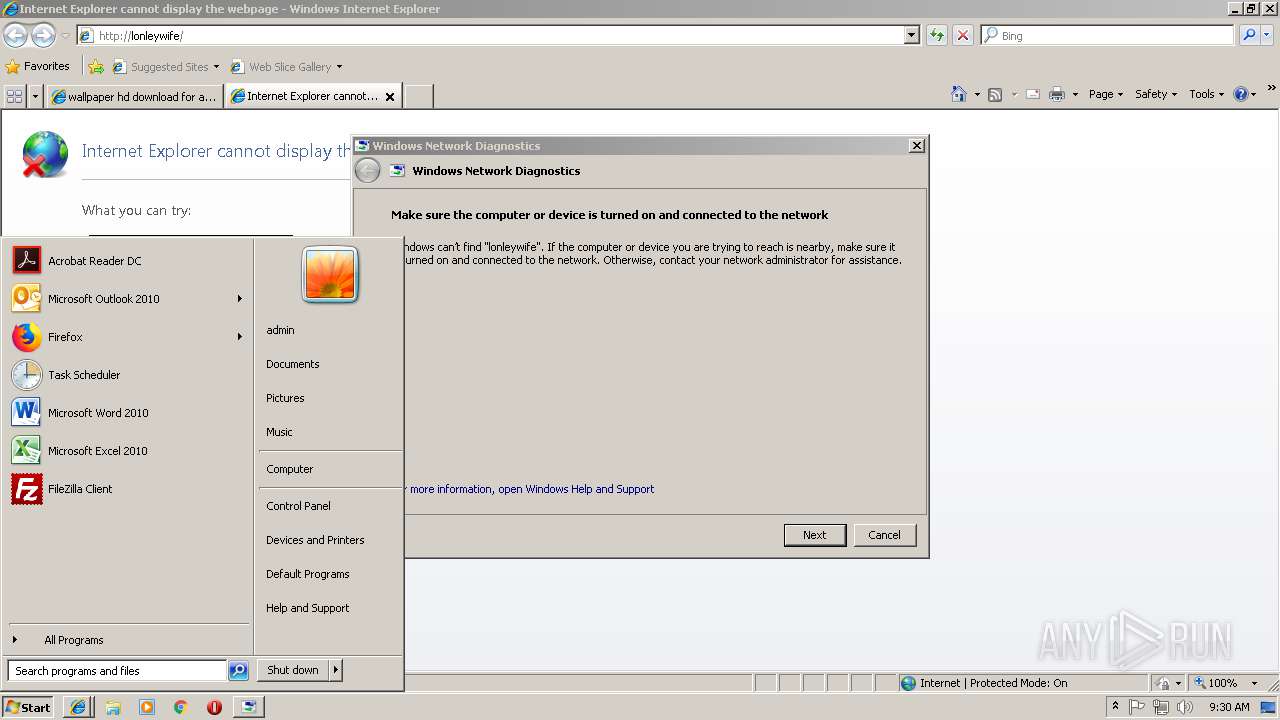Open the Tools menu

point(1207,94)
